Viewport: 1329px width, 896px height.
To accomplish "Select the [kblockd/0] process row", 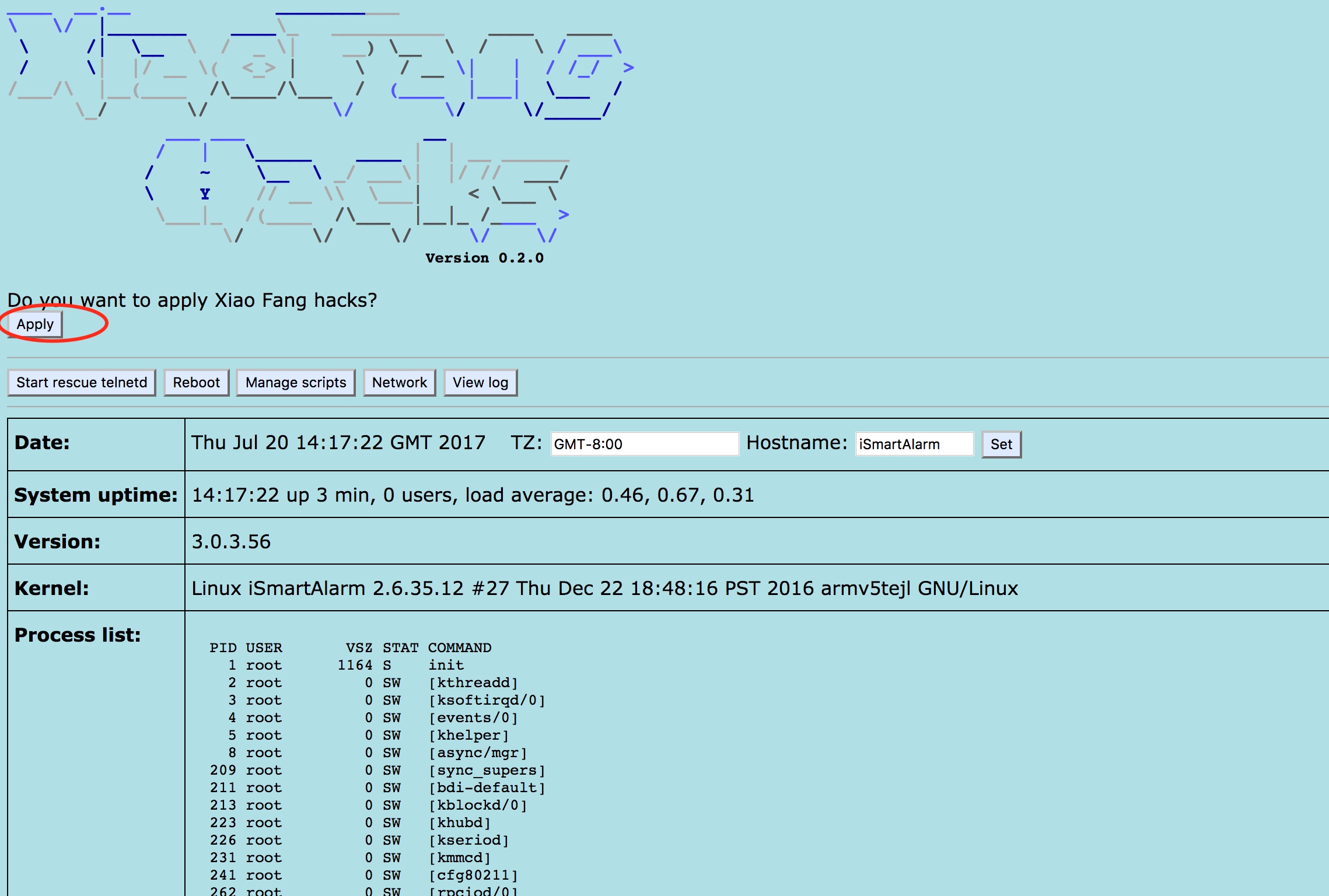I will point(369,805).
